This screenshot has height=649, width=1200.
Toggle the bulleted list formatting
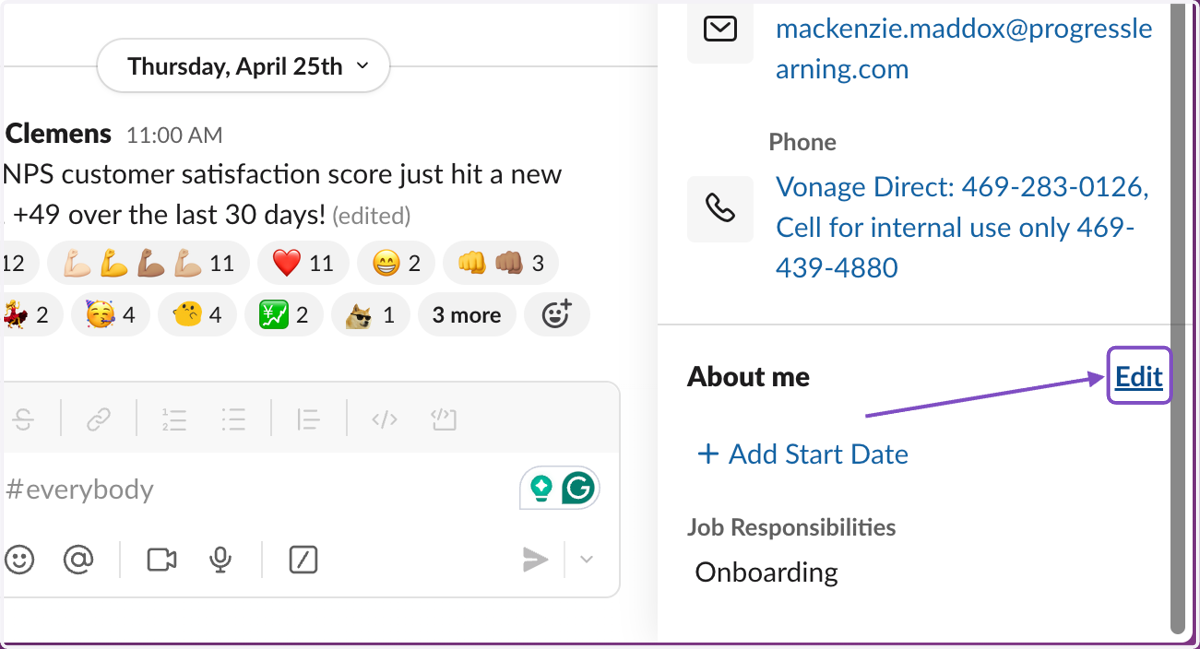[234, 420]
